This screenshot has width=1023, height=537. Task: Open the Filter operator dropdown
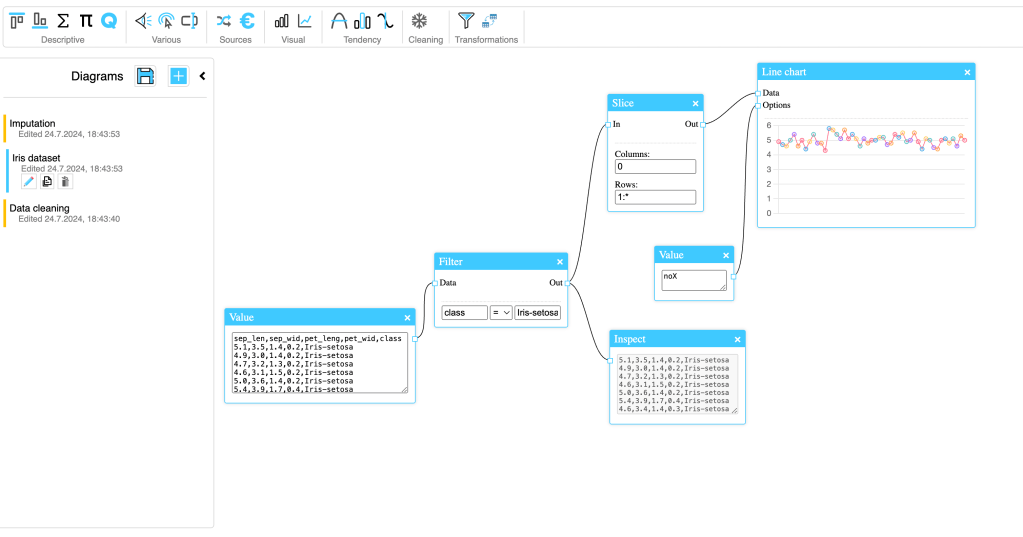coord(501,313)
